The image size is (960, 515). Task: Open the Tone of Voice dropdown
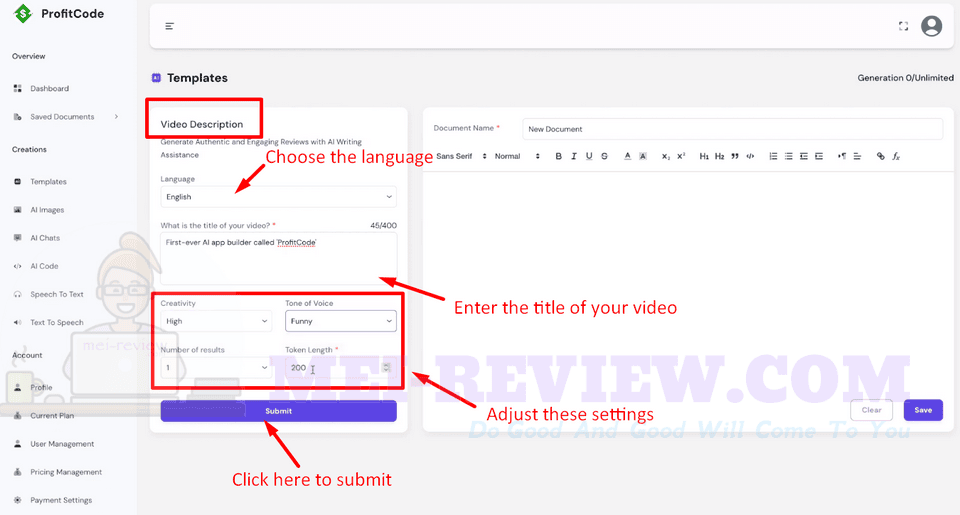tap(340, 321)
